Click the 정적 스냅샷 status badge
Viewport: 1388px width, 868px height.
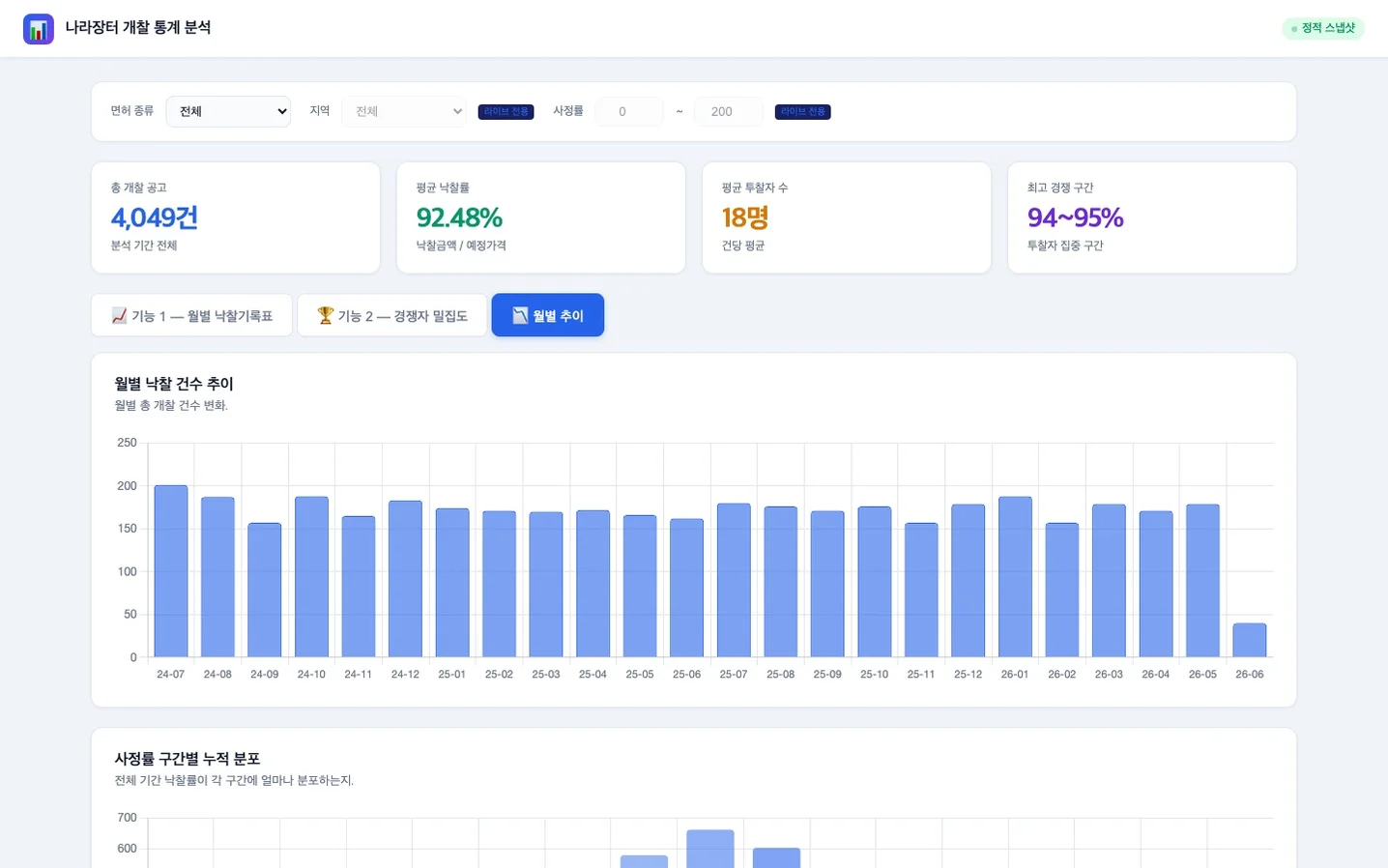(1323, 29)
